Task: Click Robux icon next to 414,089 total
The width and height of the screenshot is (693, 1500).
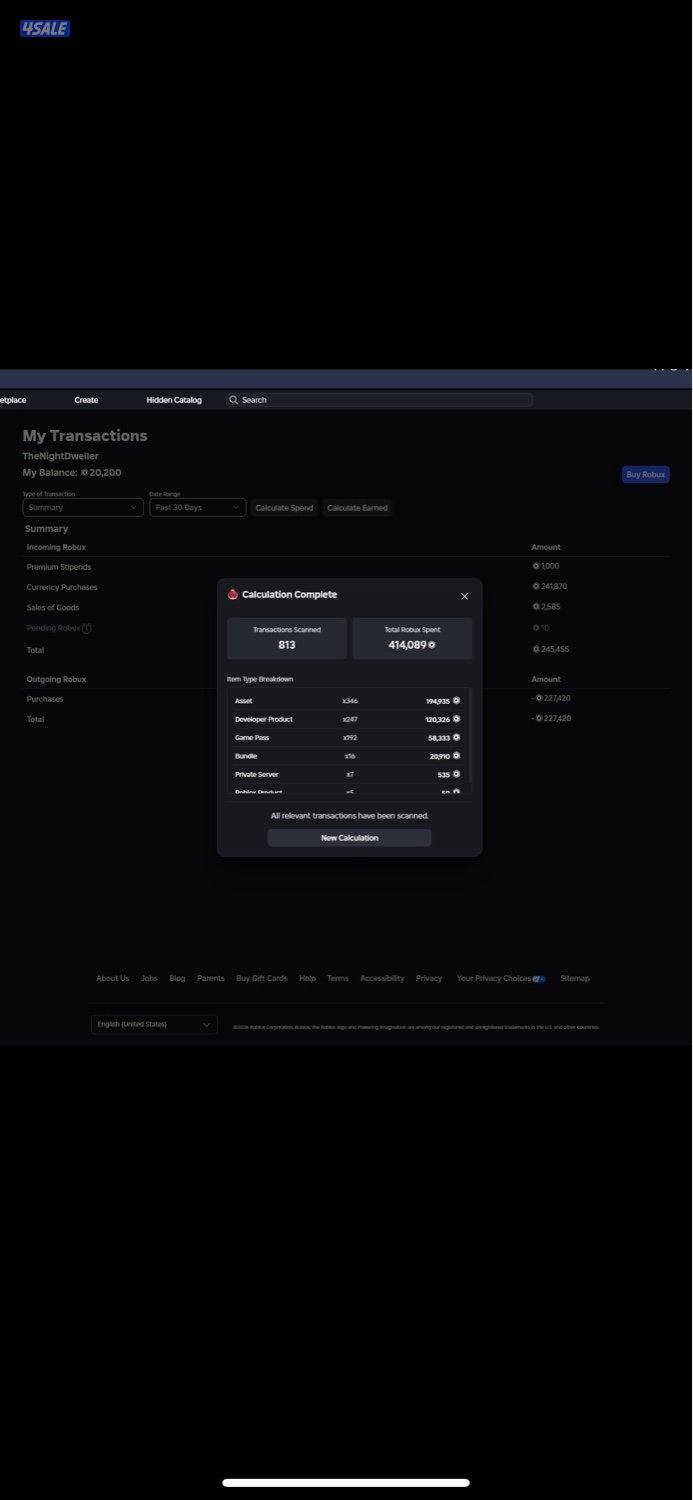Action: 432,645
